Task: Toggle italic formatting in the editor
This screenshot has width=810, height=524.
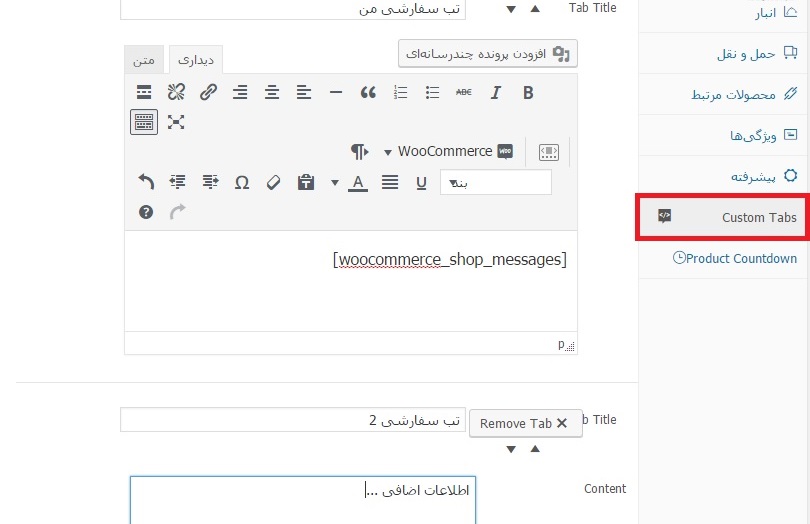Action: coord(495,93)
